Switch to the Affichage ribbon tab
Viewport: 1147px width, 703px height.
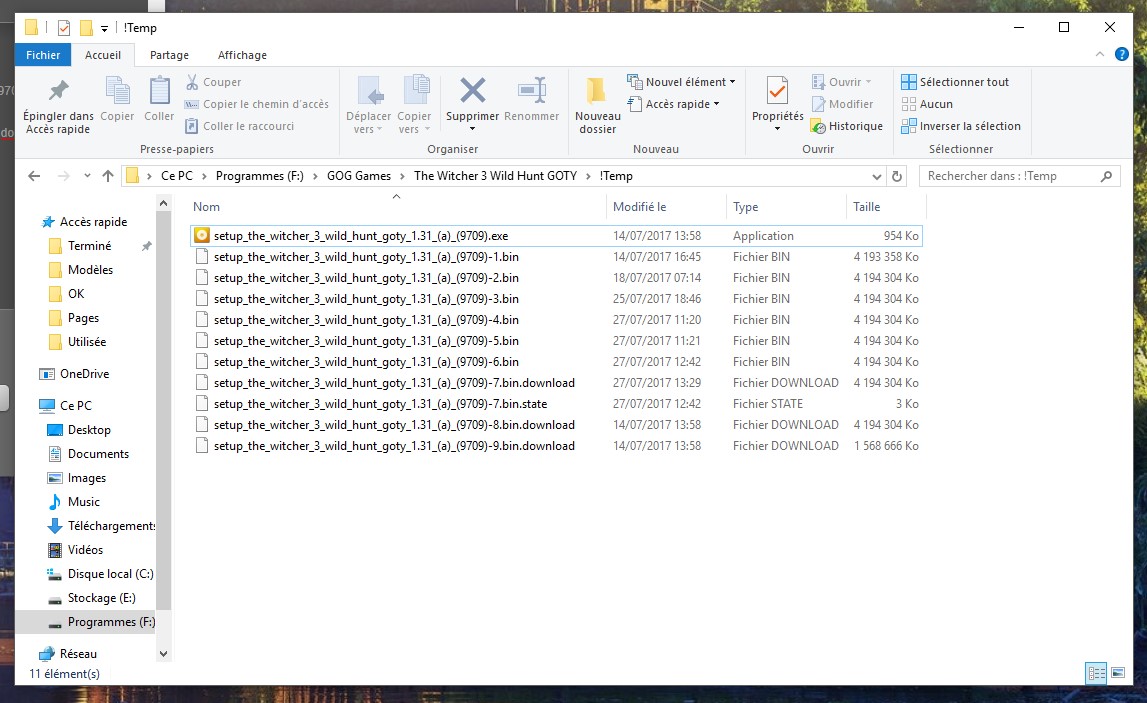pos(242,55)
